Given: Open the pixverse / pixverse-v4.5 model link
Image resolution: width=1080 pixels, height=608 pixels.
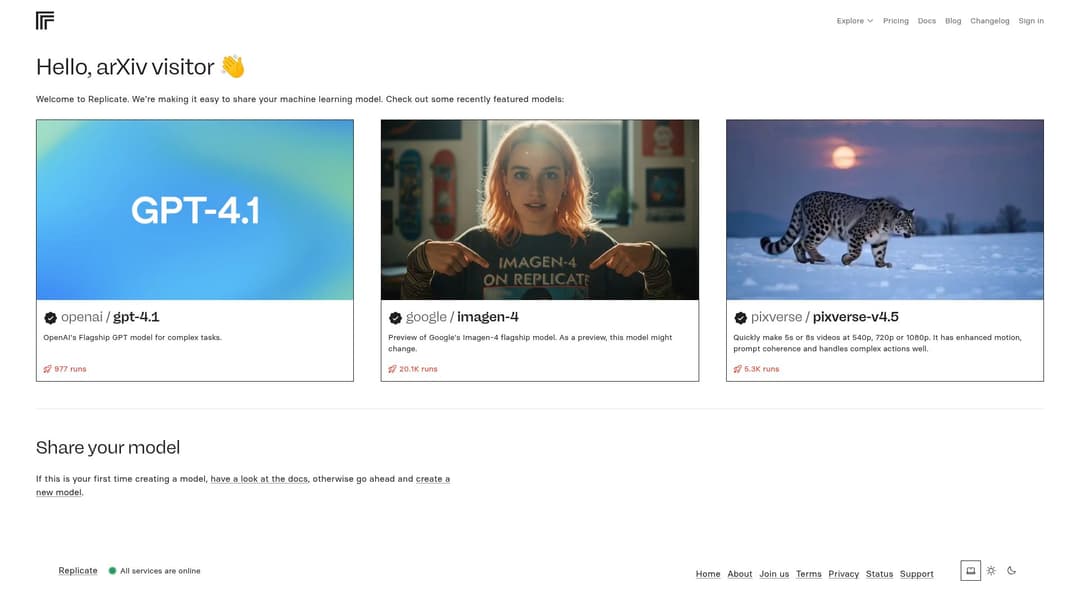Looking at the screenshot, I should point(824,317).
